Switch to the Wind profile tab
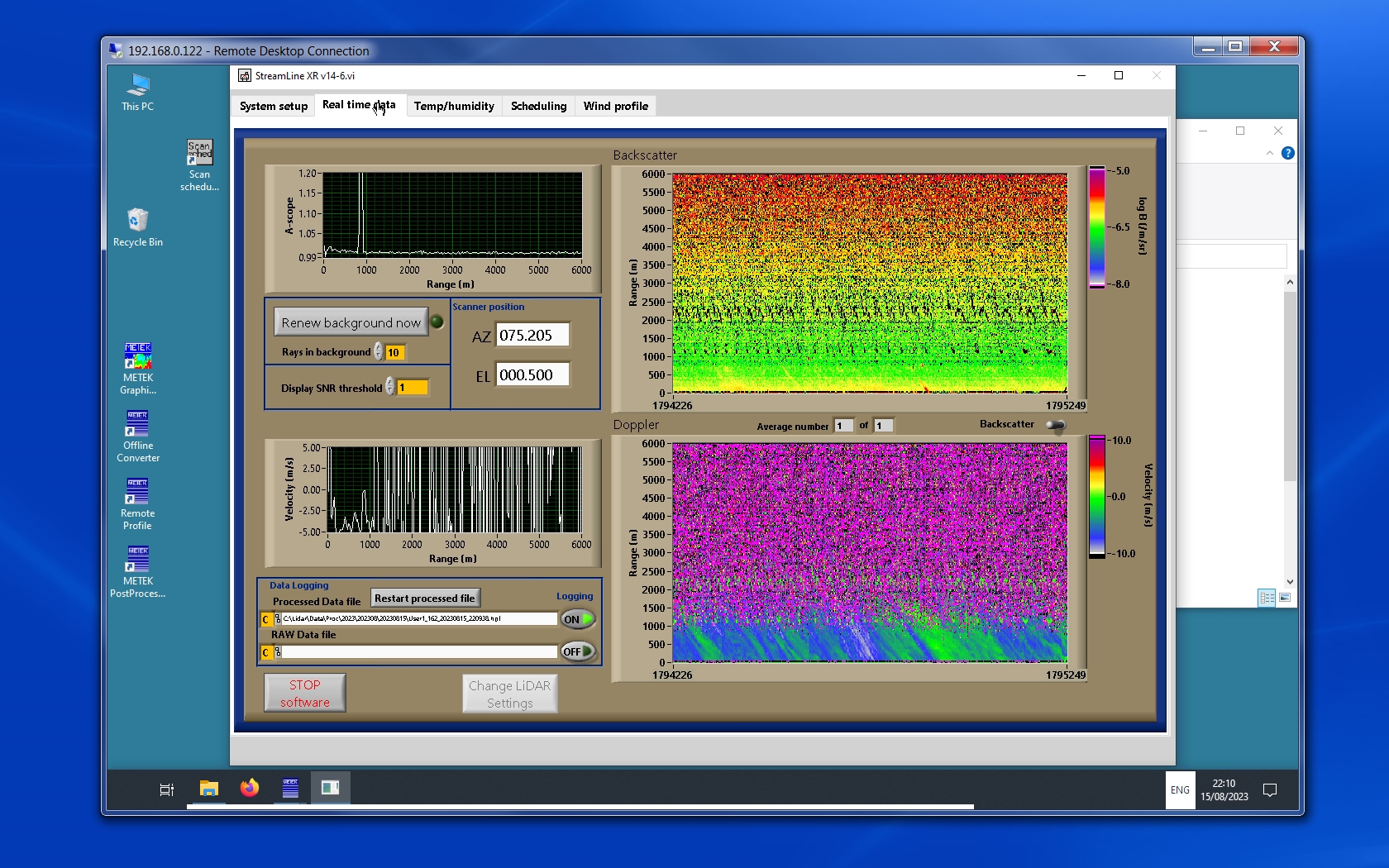Viewport: 1389px width, 868px height. [x=615, y=106]
